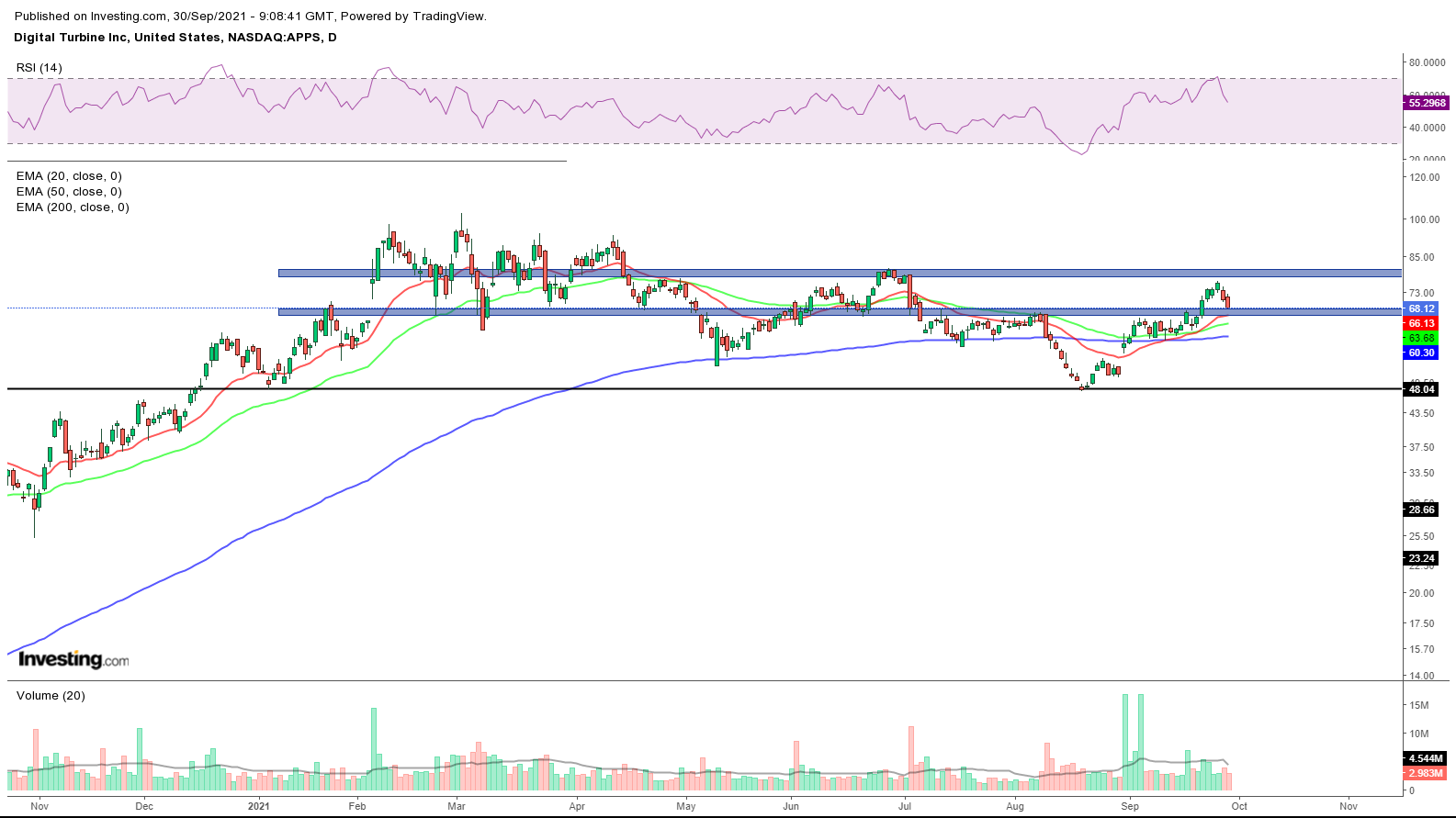
Task: Click 37.50 on the price axis
Action: pyautogui.click(x=1421, y=447)
